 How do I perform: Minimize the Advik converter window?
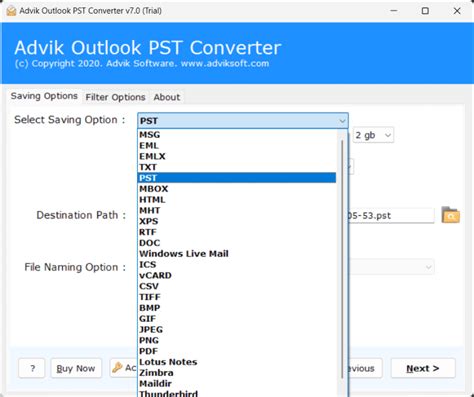point(394,11)
